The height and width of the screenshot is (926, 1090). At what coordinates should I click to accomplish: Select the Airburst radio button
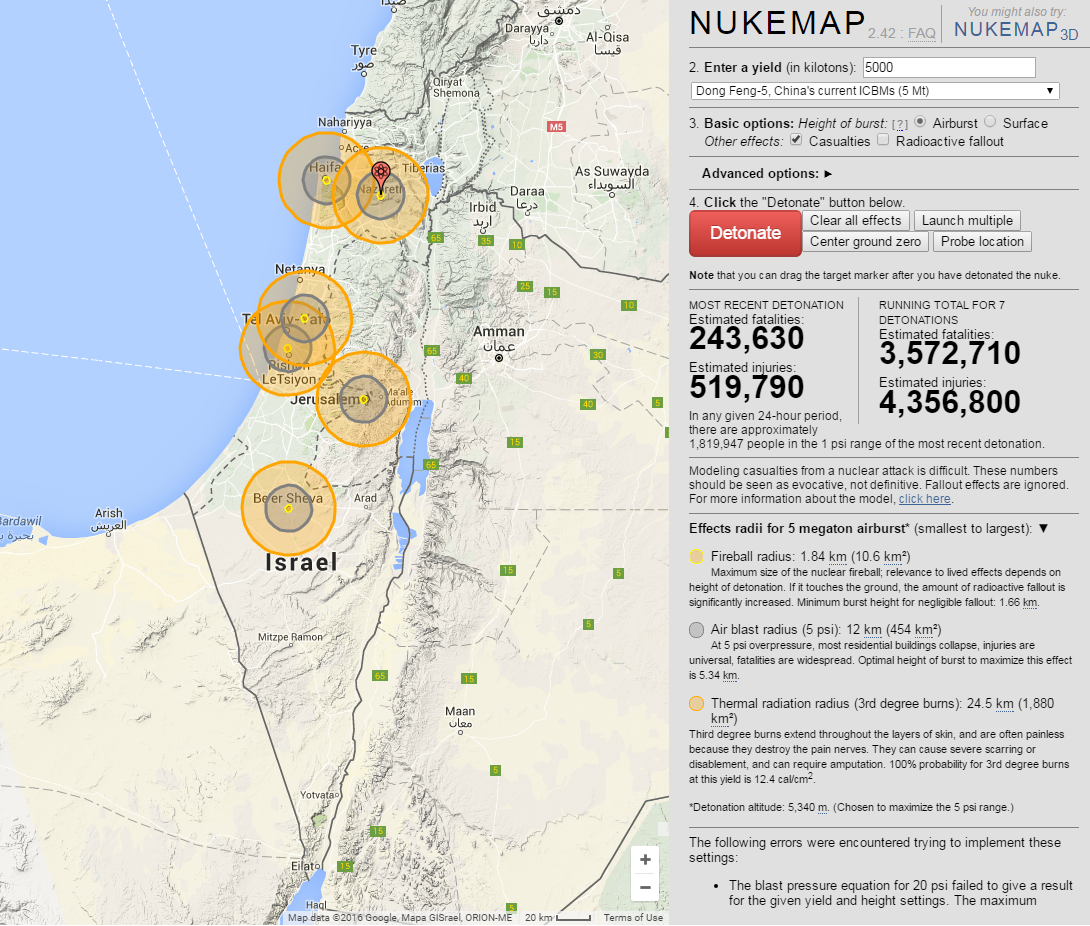point(920,122)
